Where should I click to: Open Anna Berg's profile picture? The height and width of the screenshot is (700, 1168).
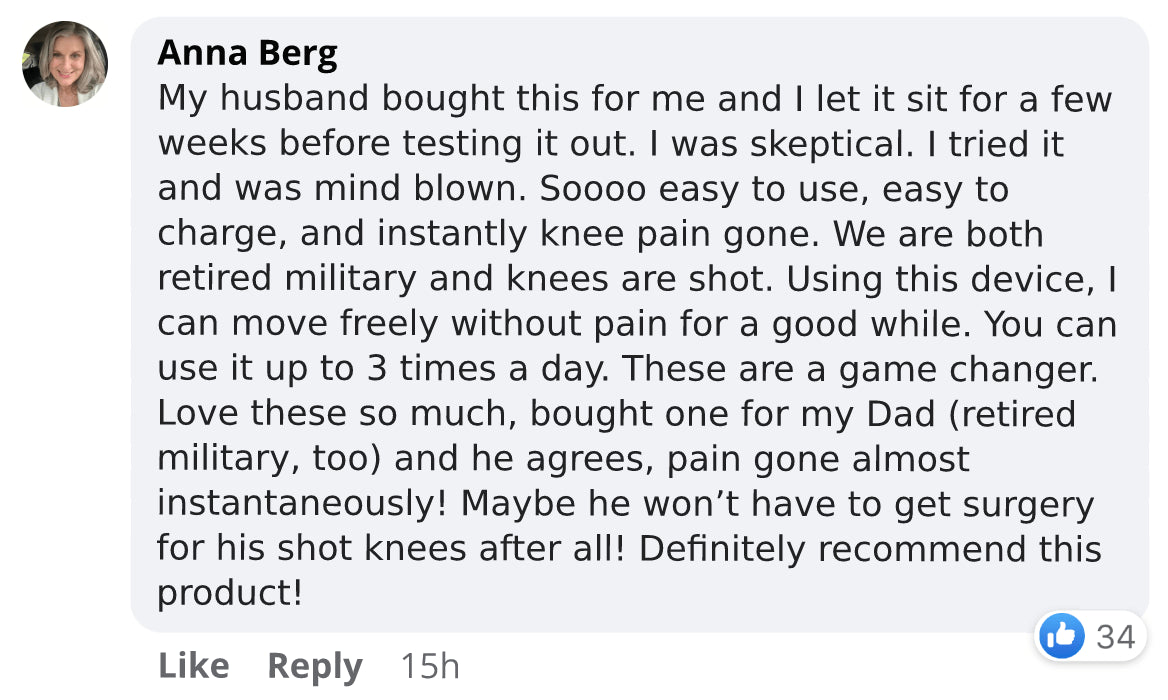65,64
